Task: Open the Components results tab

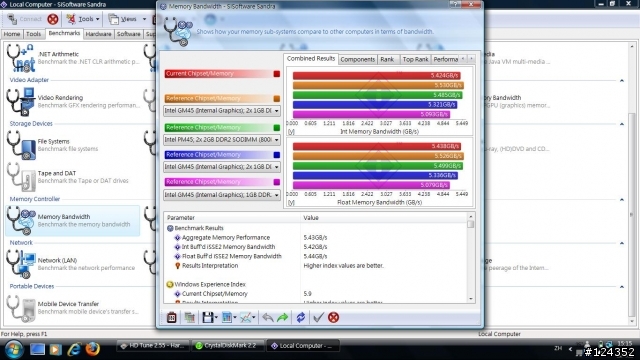Action: pos(358,59)
